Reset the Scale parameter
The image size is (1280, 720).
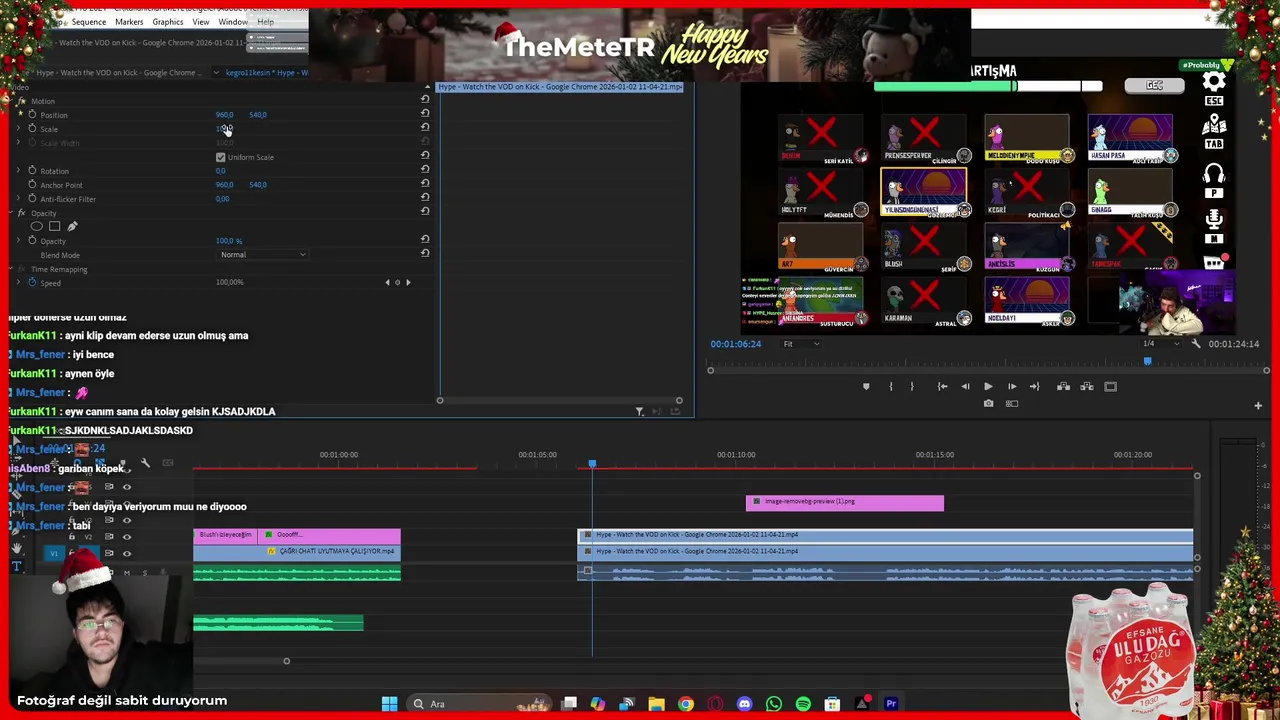pyautogui.click(x=425, y=127)
